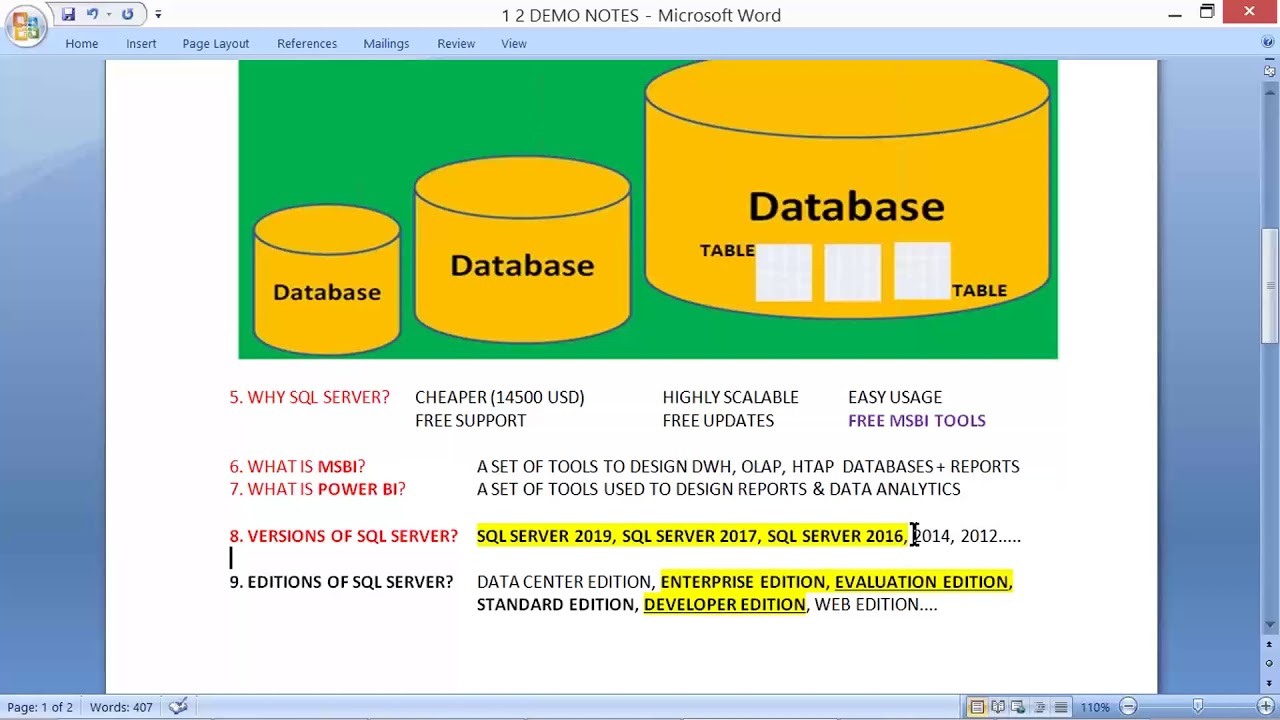1280x720 pixels.
Task: Click the 'FREE UPDATES' text
Action: pyautogui.click(x=717, y=420)
